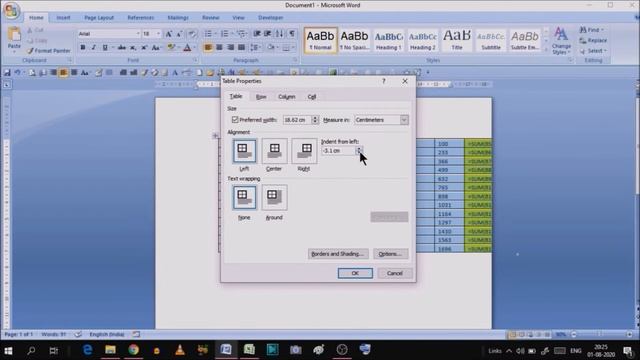Click Clear Formatting icon

(x=192, y=34)
